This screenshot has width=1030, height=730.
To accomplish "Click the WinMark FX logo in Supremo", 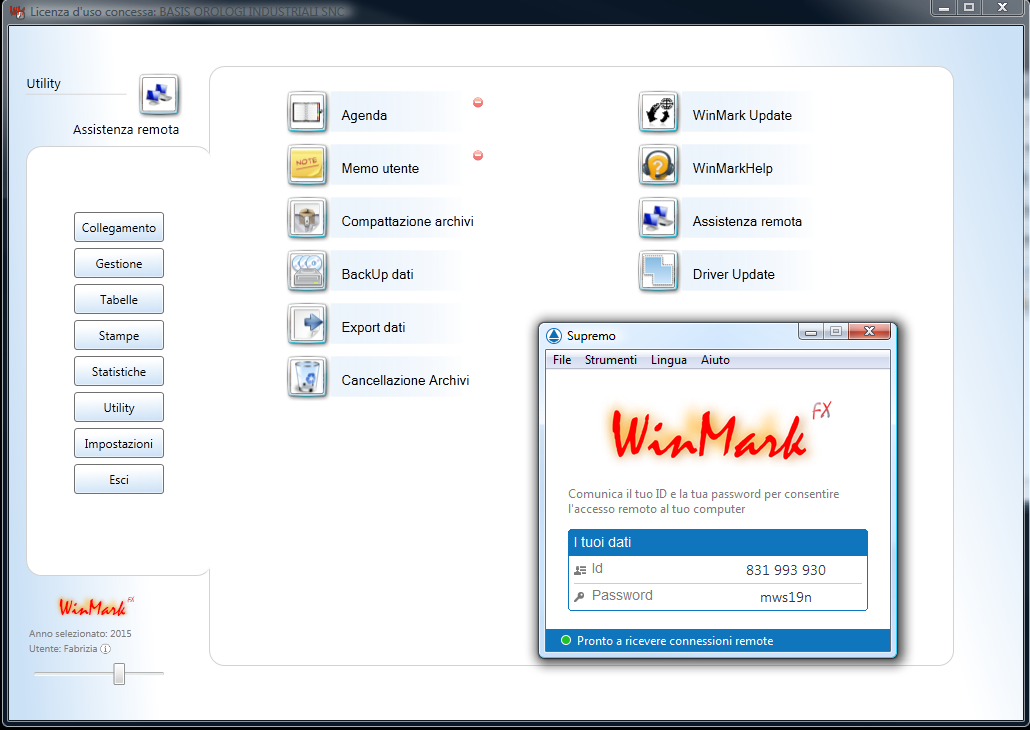I will [721, 431].
